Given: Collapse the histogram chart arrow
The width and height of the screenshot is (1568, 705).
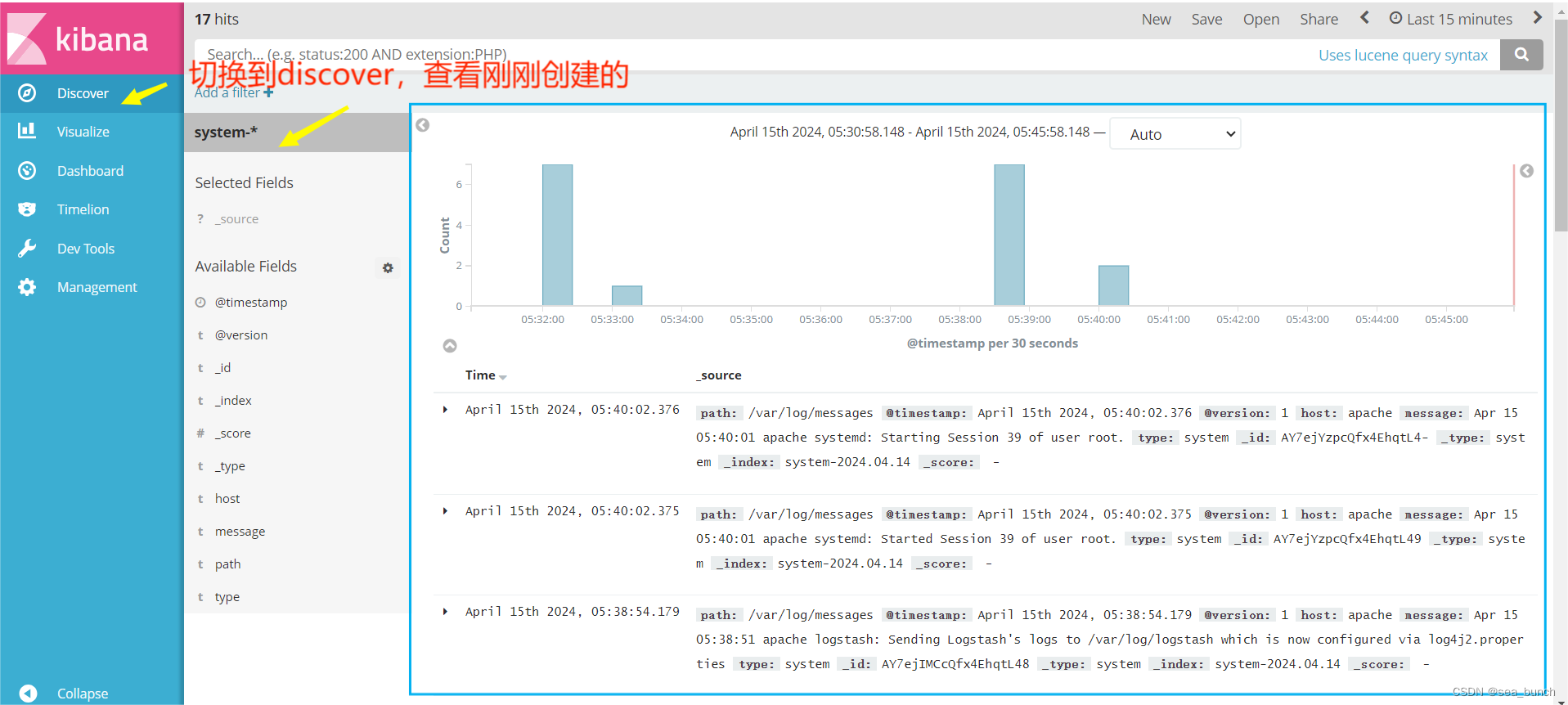Looking at the screenshot, I should click(x=450, y=346).
